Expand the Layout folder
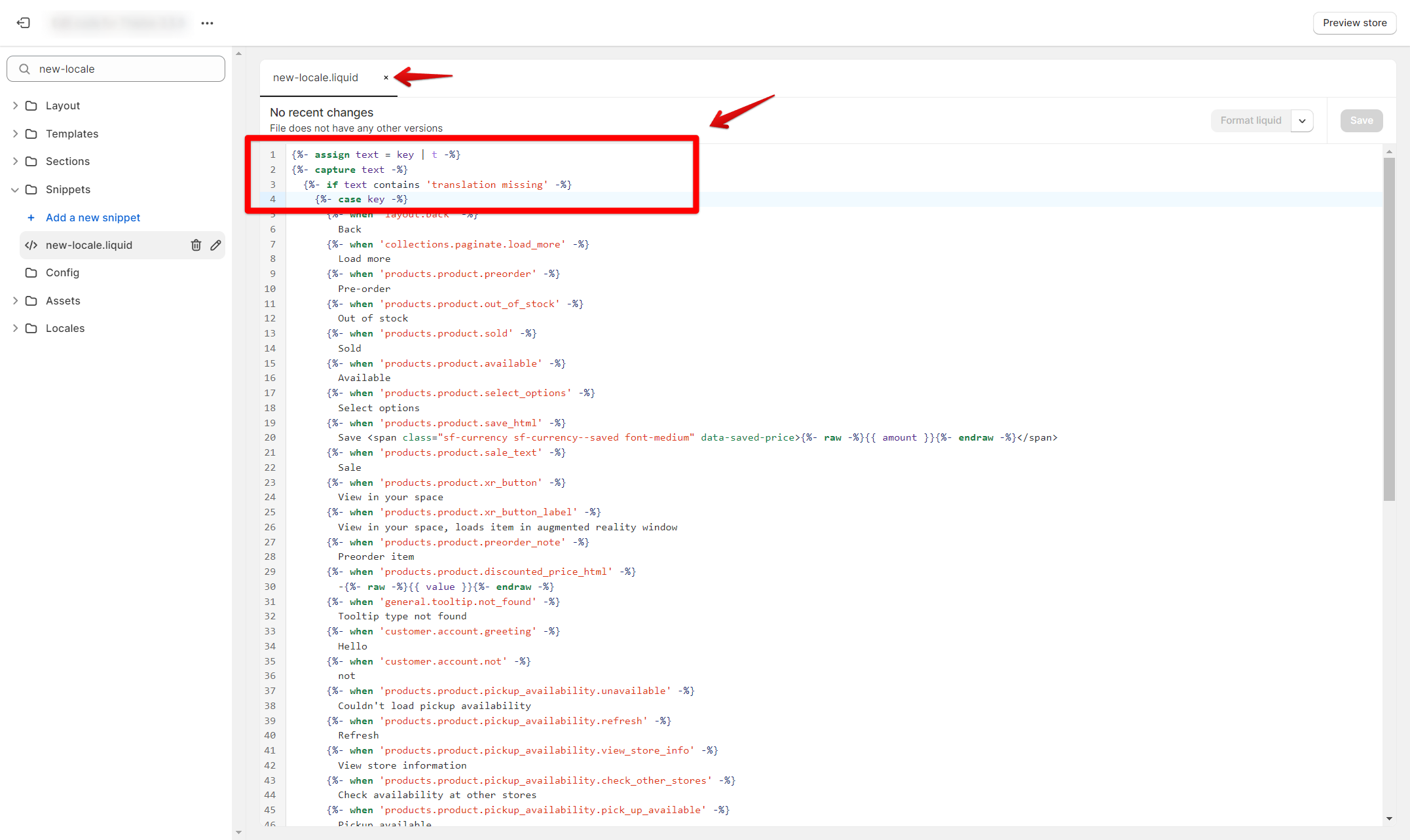1410x840 pixels. click(x=15, y=105)
